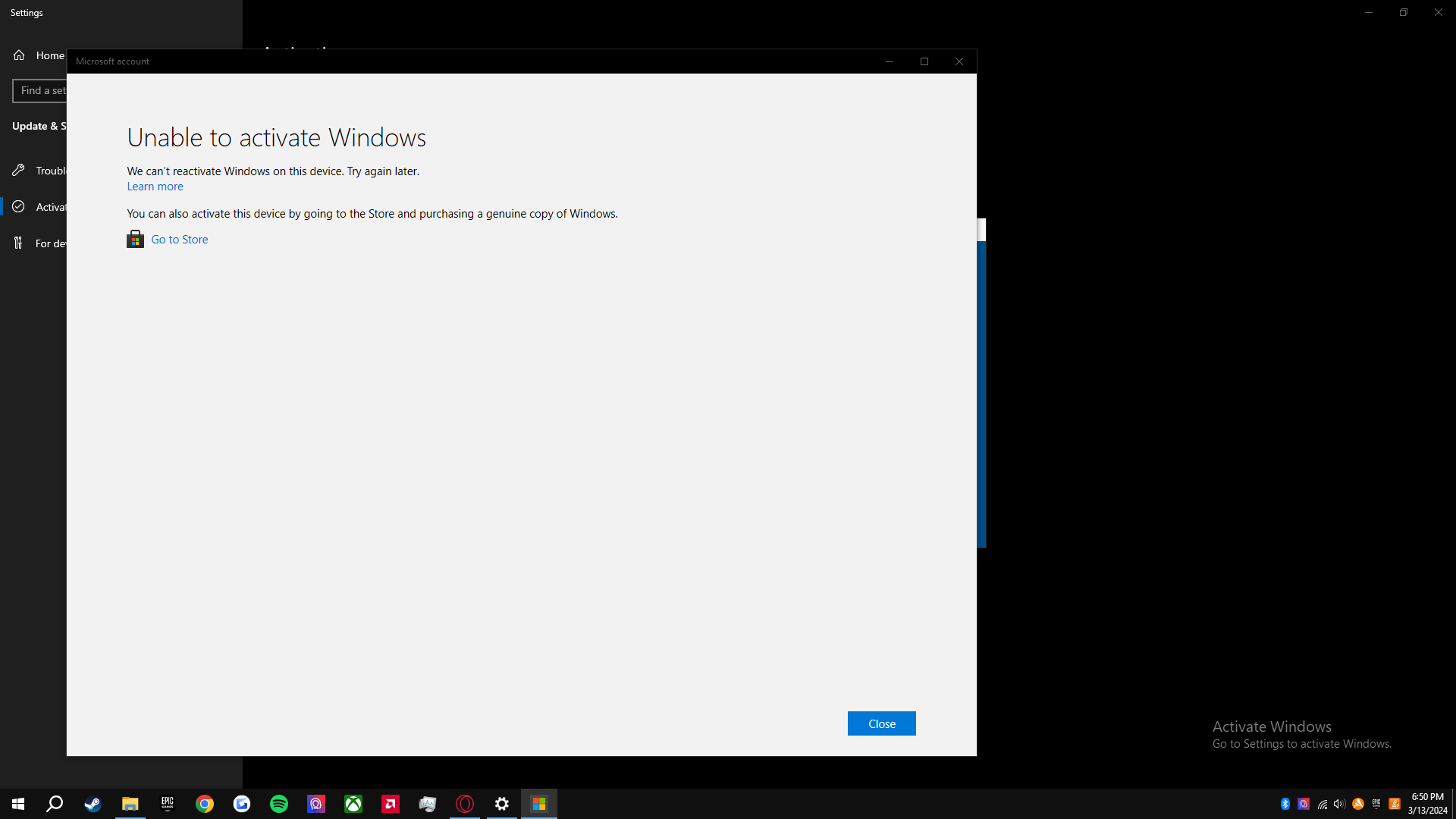Open Troubleshoot in the Settings sidebar
Image resolution: width=1456 pixels, height=819 pixels.
45,170
